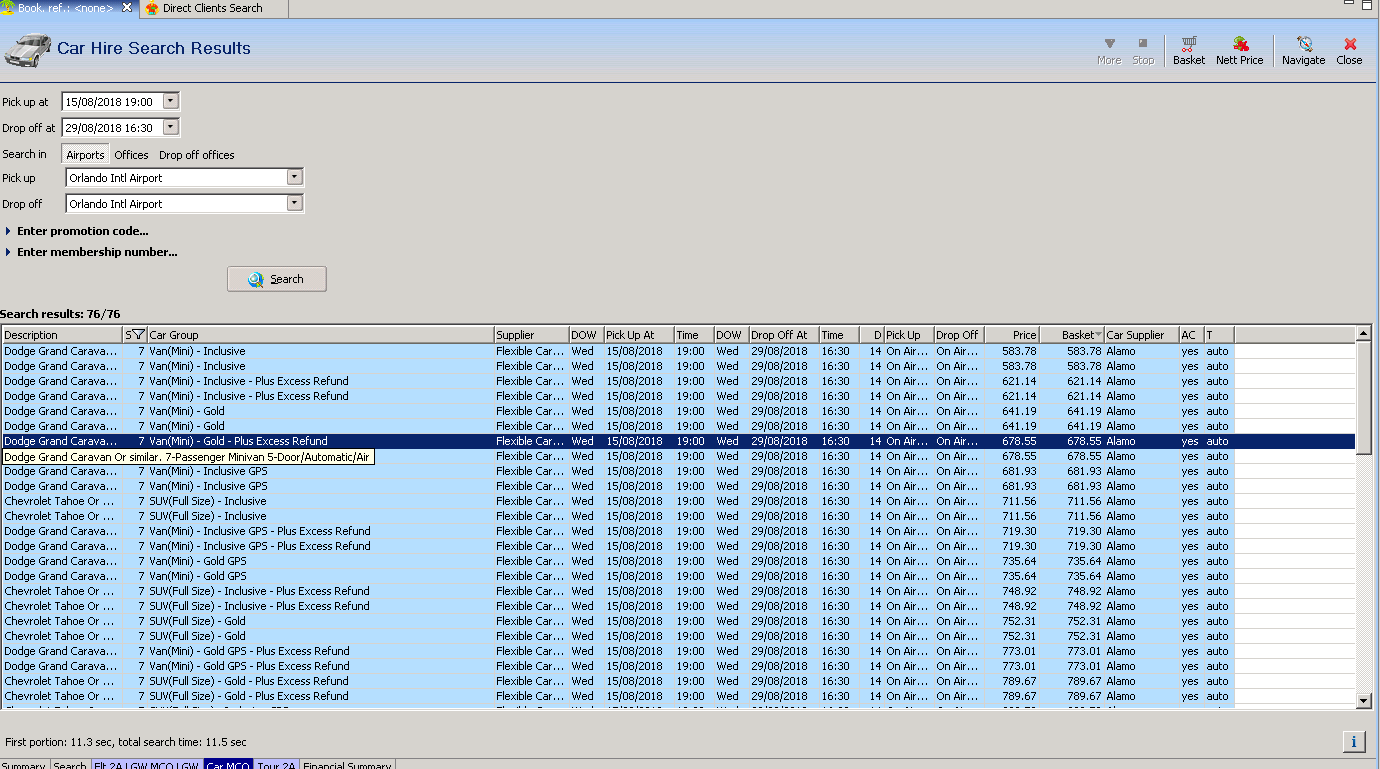Open the Drop off at date dropdown
The width and height of the screenshot is (1380, 769).
coord(171,127)
